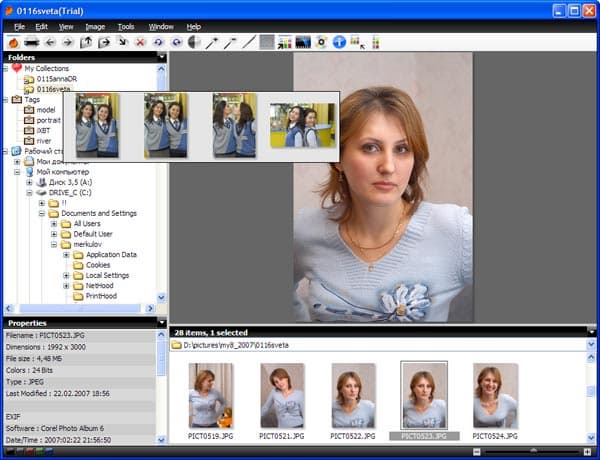Select the model tag
This screenshot has width=600, height=460.
click(x=46, y=110)
